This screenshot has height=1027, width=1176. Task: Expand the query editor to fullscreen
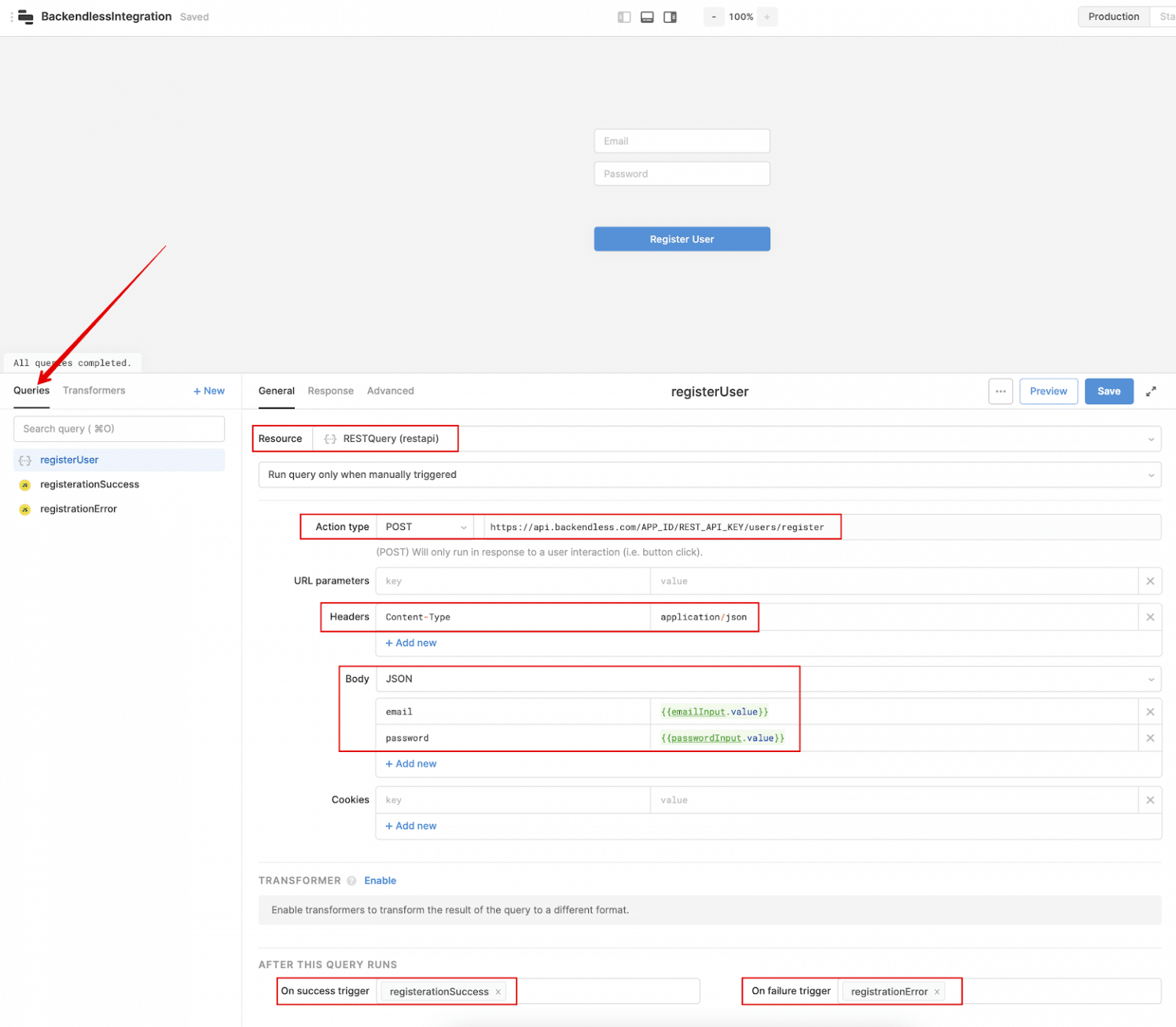click(1151, 391)
